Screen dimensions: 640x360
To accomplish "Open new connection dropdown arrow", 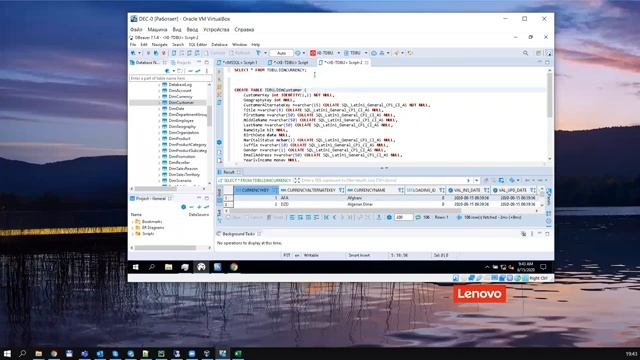I will 139,53.
